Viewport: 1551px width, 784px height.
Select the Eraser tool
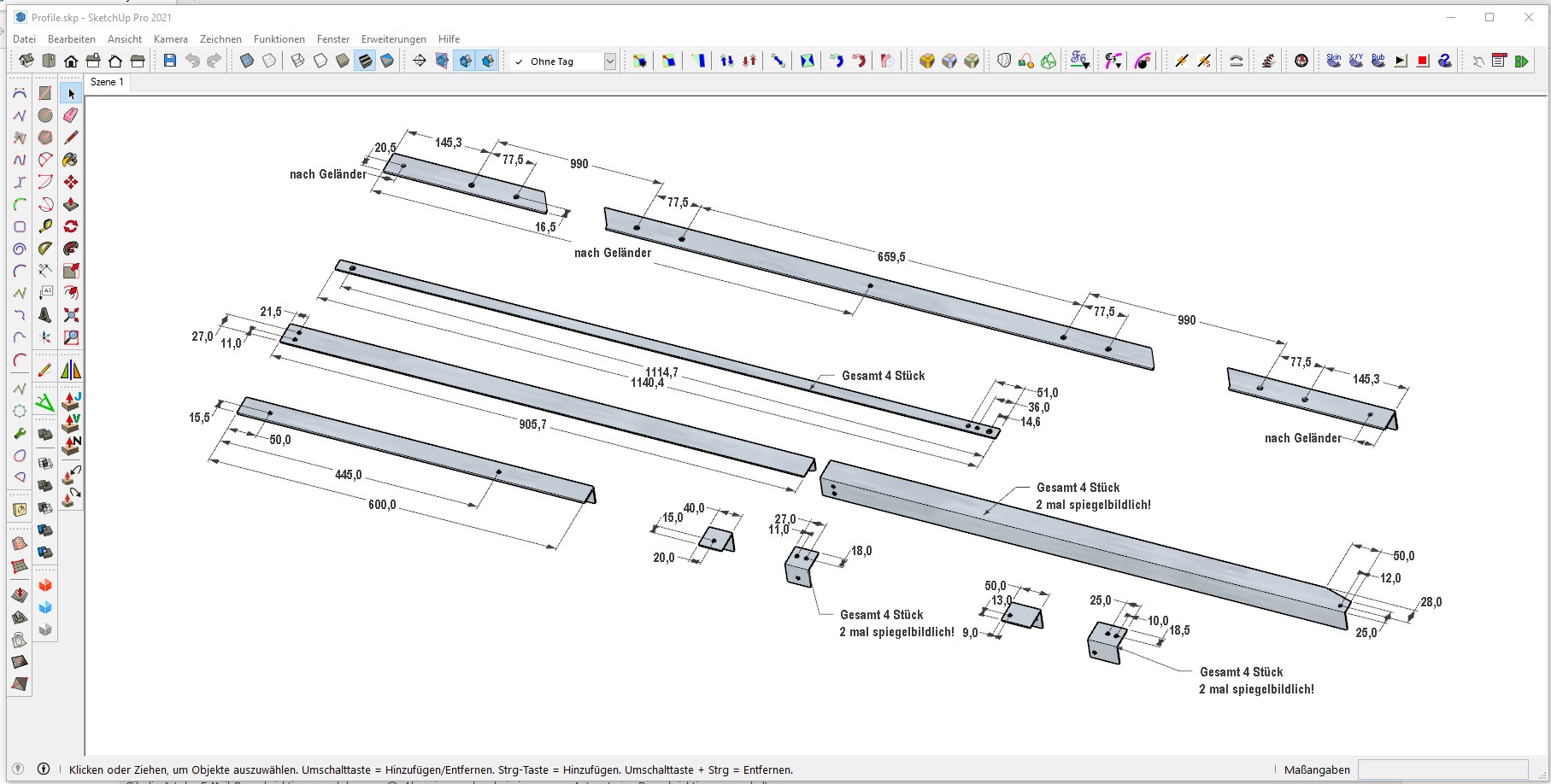click(x=71, y=115)
